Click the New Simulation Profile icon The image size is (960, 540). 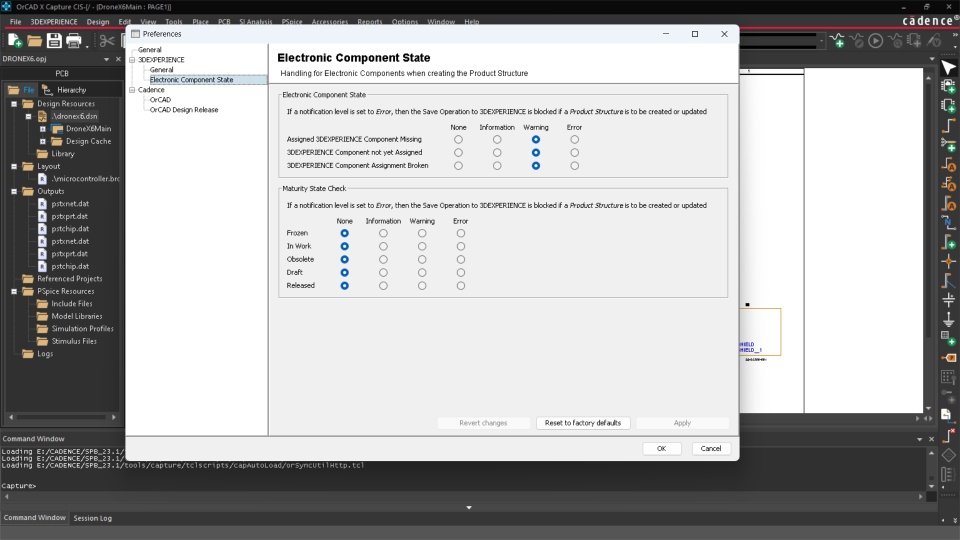(x=837, y=41)
